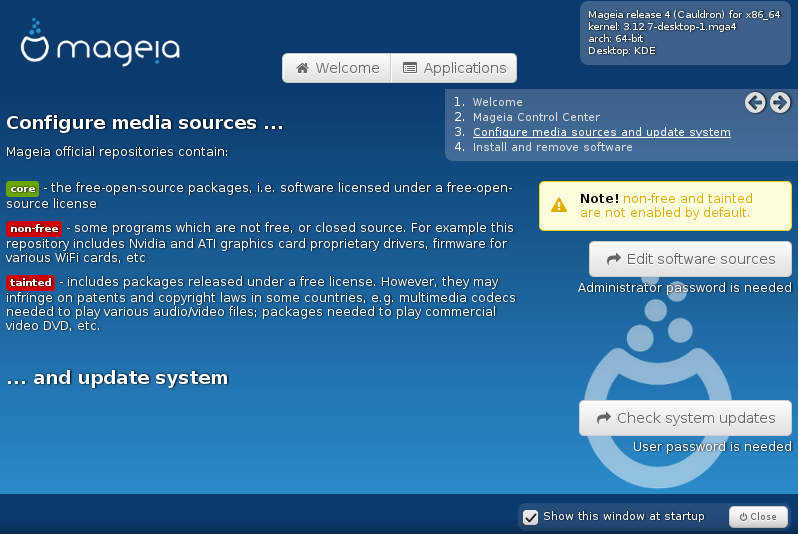Click Edit software sources button
The image size is (798, 534).
tap(690, 259)
